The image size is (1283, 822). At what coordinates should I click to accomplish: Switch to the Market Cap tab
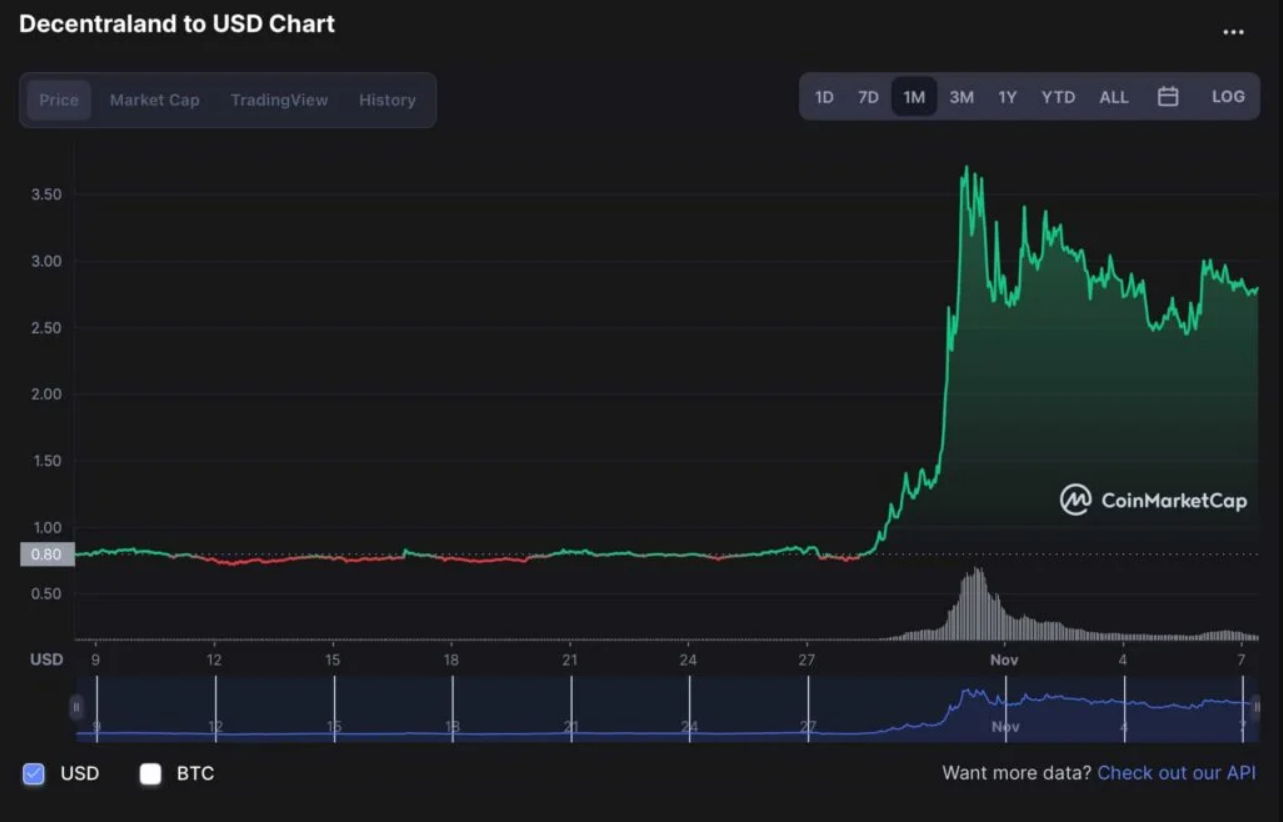click(x=154, y=100)
